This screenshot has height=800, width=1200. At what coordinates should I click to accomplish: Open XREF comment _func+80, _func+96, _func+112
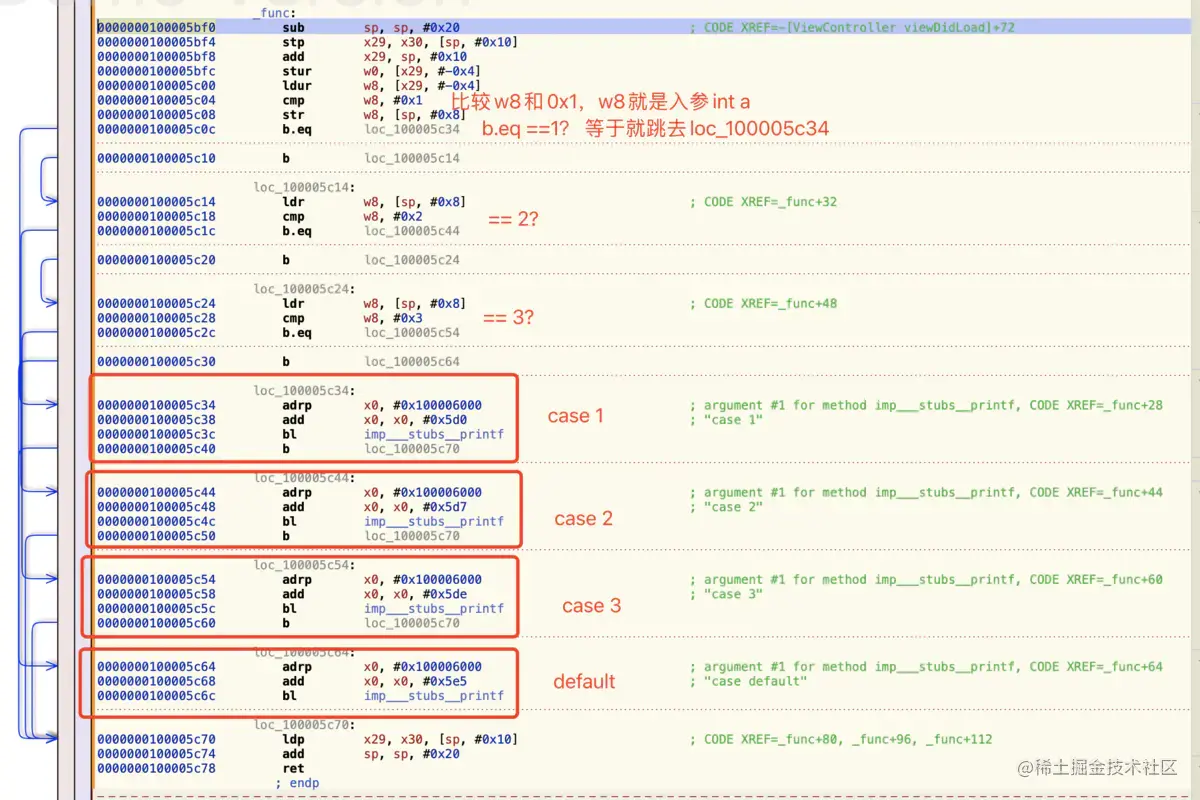[x=841, y=740]
